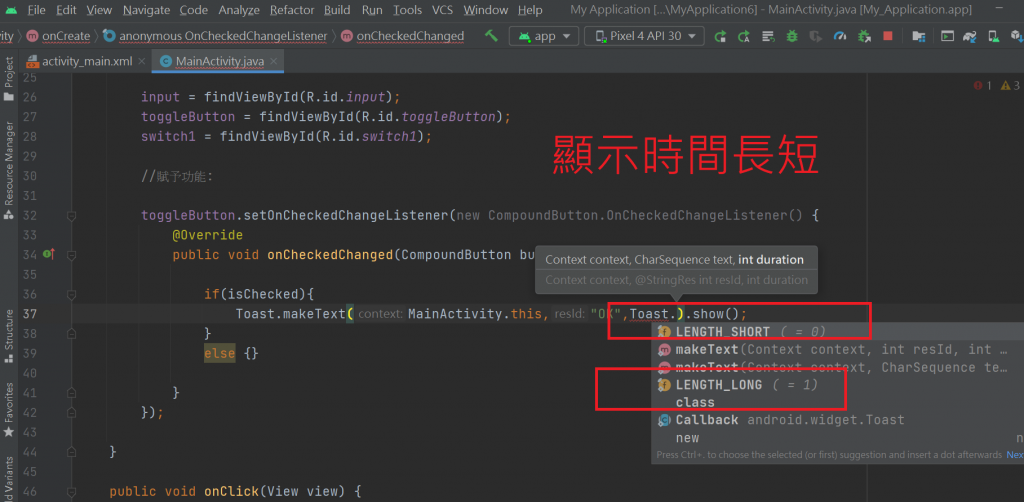Click the Make Project hammer icon

click(x=491, y=36)
